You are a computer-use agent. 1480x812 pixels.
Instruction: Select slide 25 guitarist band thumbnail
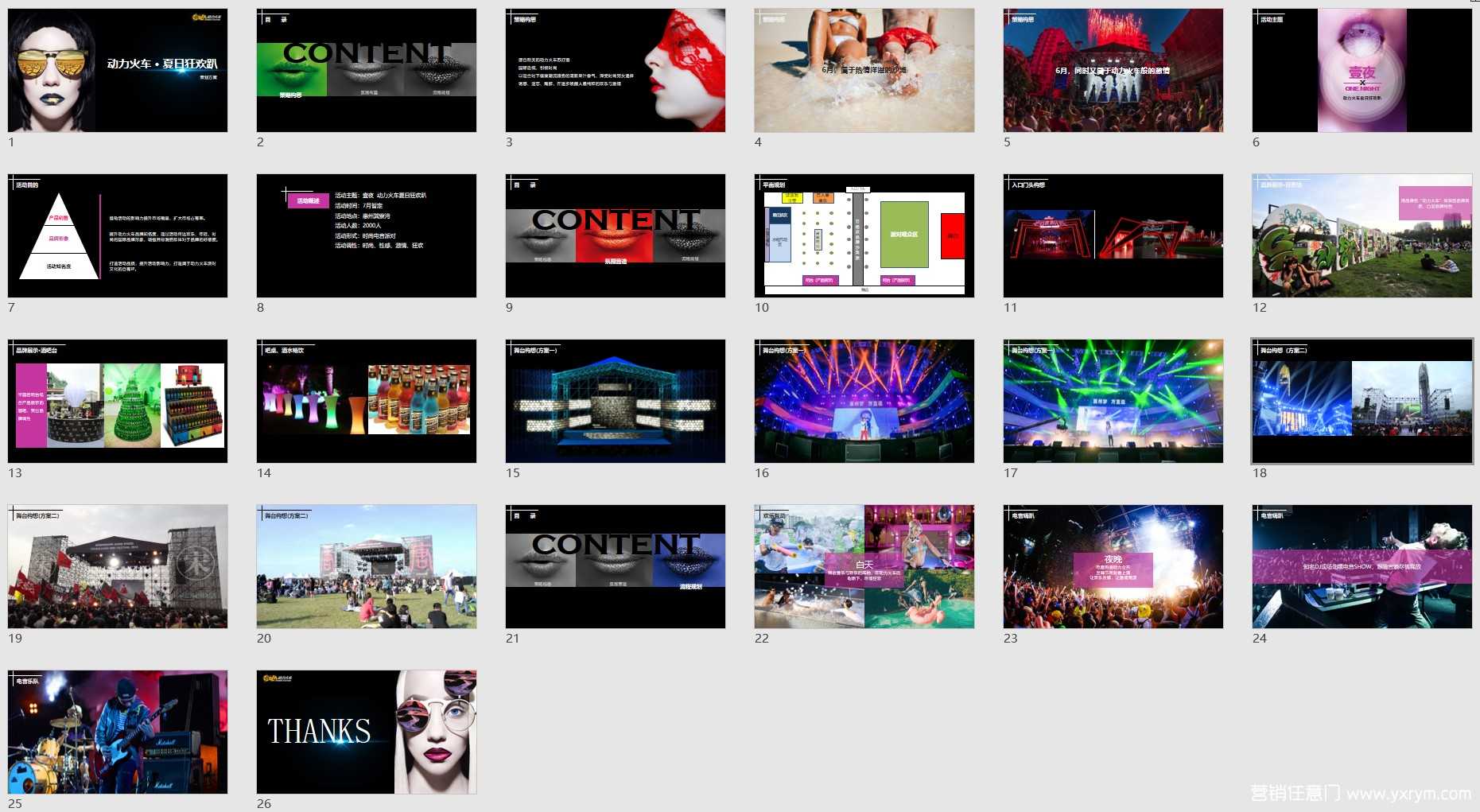pyautogui.click(x=118, y=732)
